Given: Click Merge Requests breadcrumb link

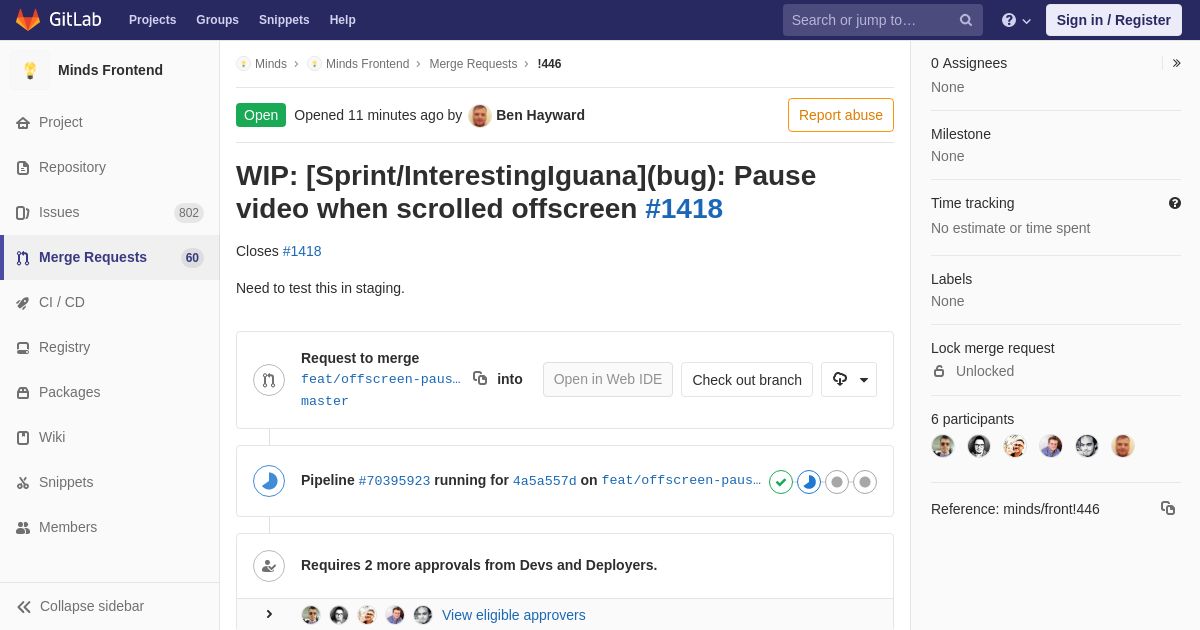Looking at the screenshot, I should coord(473,64).
